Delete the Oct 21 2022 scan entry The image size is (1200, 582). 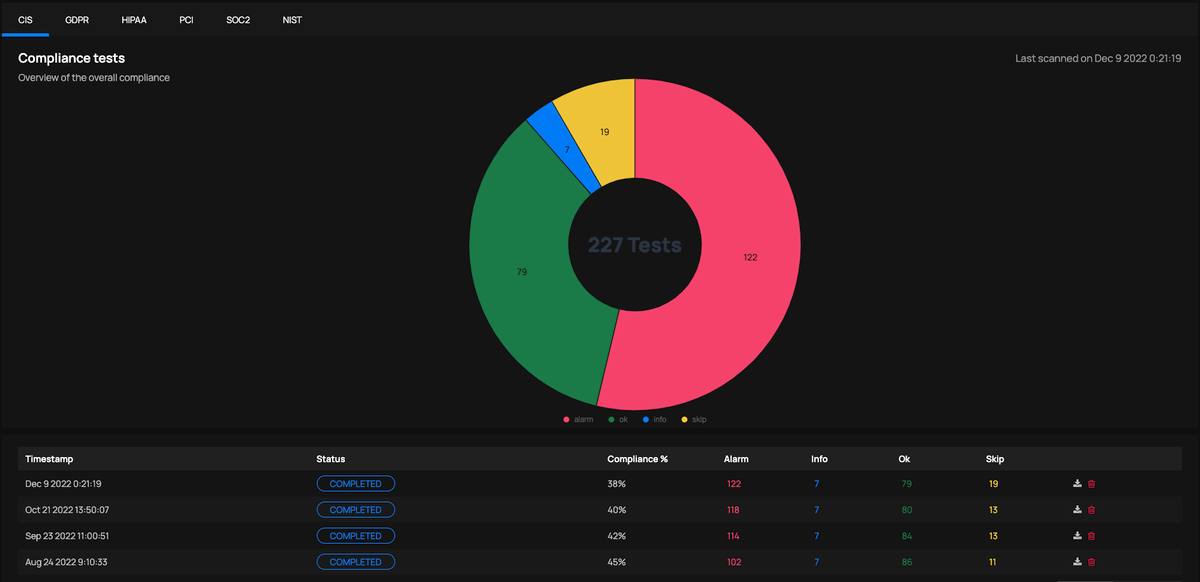pos(1091,510)
